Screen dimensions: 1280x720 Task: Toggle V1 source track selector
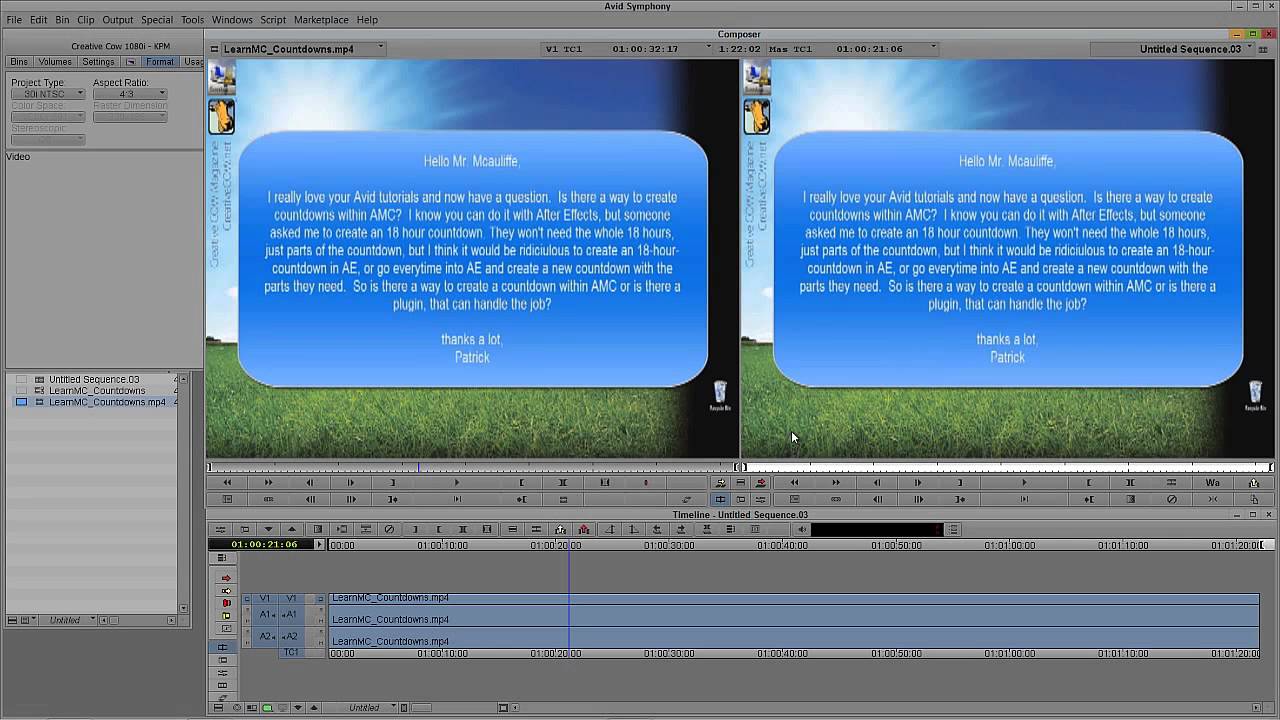tap(265, 598)
